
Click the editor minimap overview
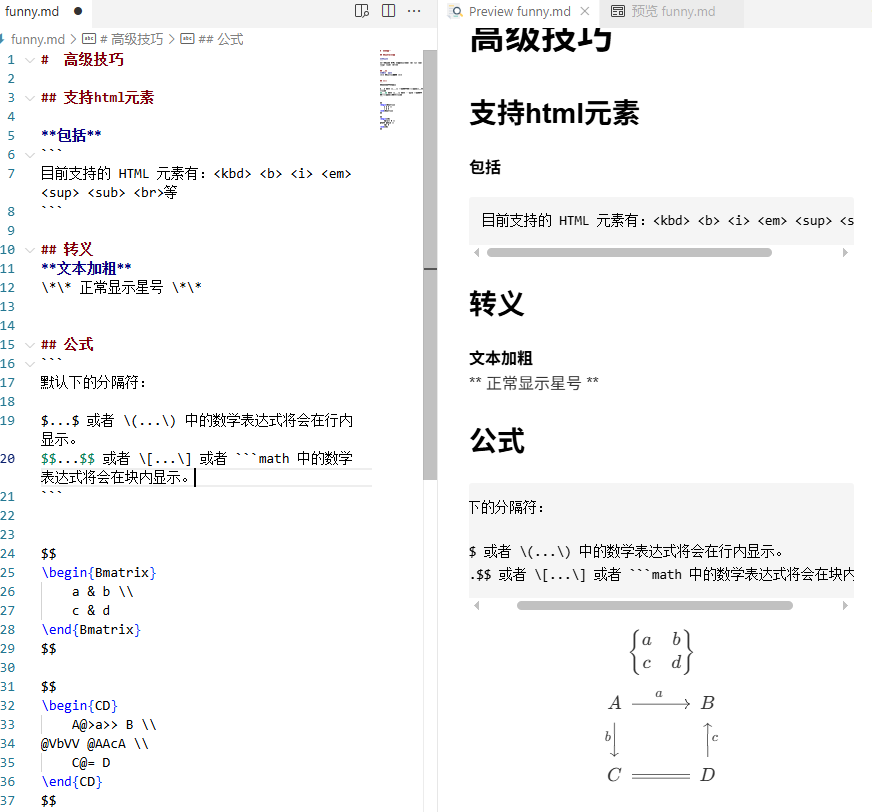pos(400,89)
